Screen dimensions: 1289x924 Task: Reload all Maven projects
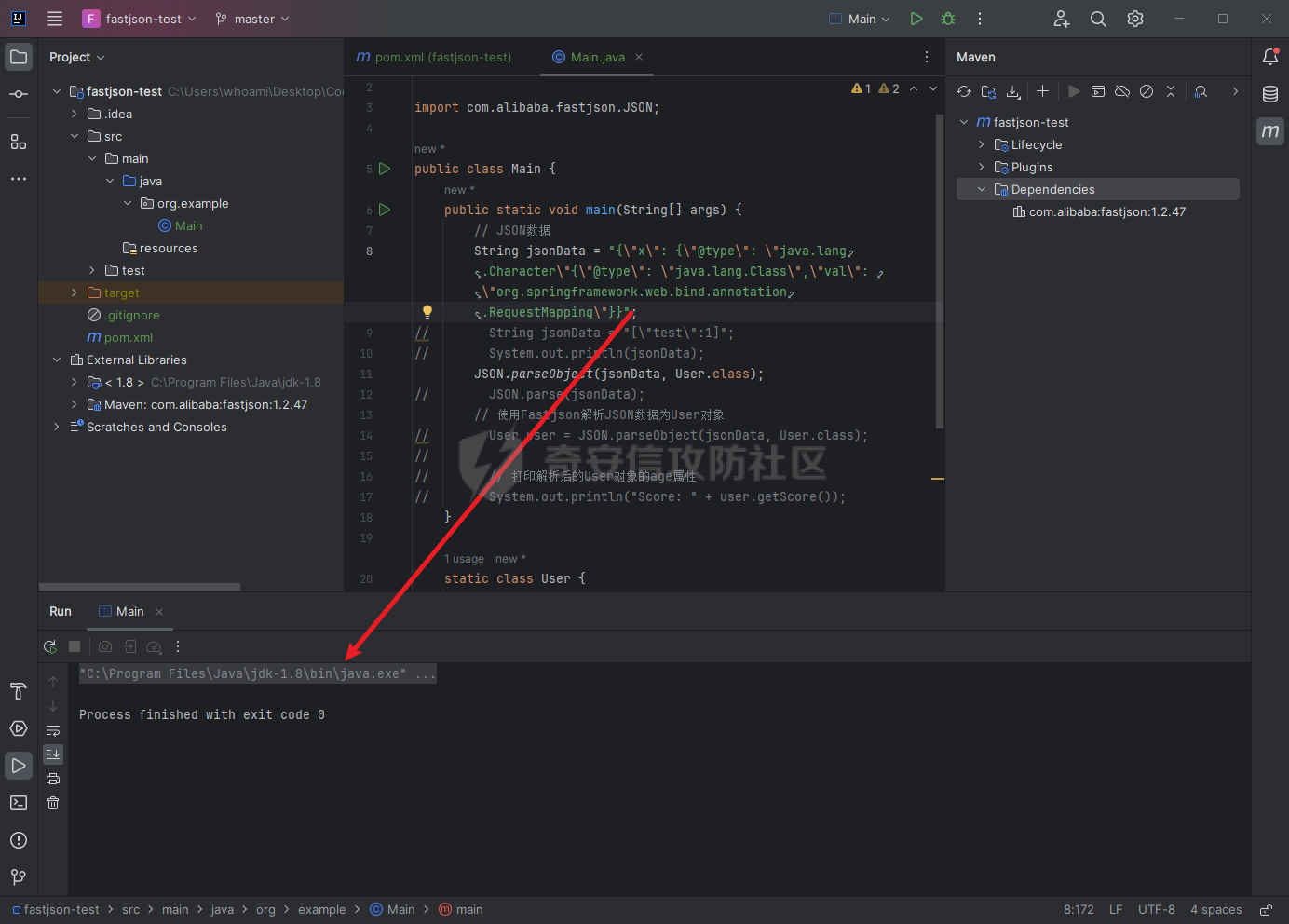(x=964, y=91)
